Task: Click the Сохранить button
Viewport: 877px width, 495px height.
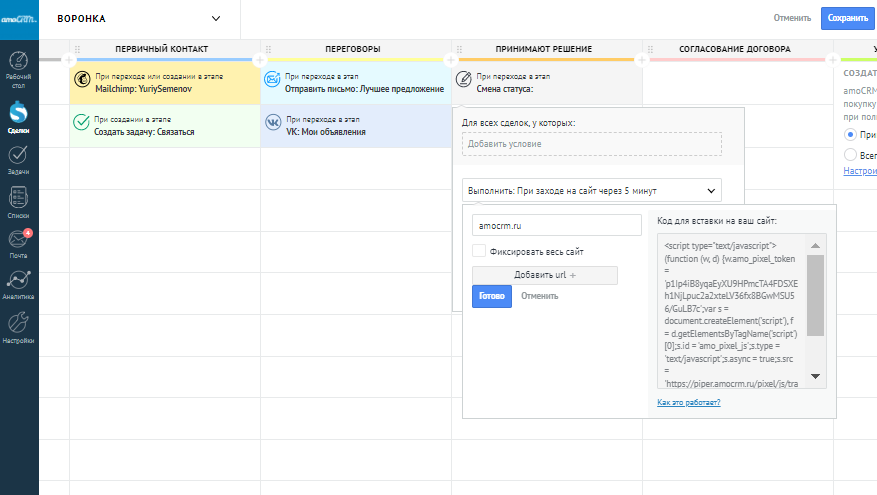Action: (846, 18)
